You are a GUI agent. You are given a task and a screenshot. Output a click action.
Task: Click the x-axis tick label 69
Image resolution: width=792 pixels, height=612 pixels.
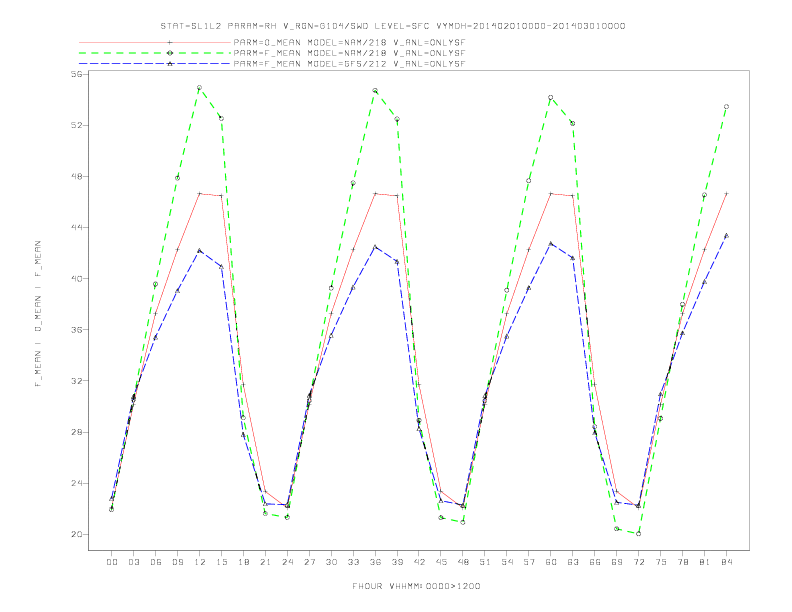coord(617,562)
